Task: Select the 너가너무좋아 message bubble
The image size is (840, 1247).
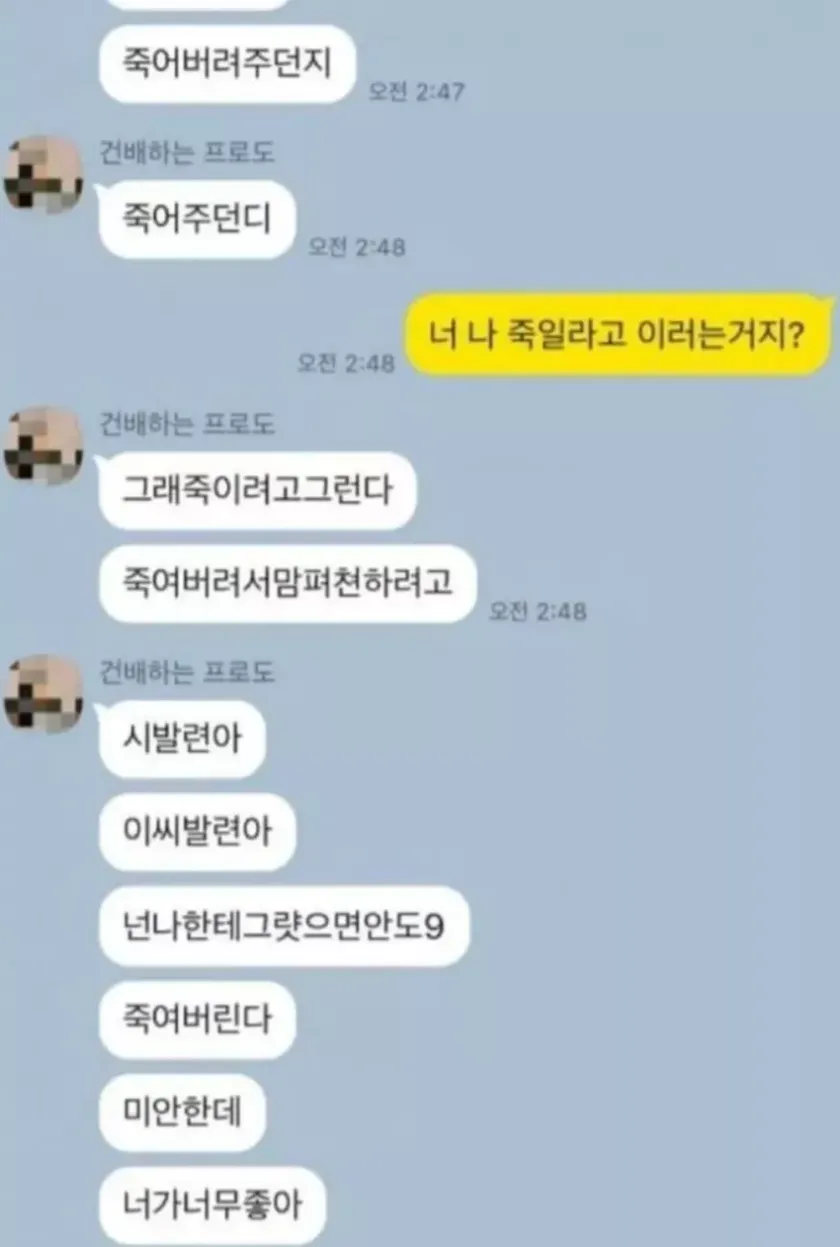Action: [213, 1206]
